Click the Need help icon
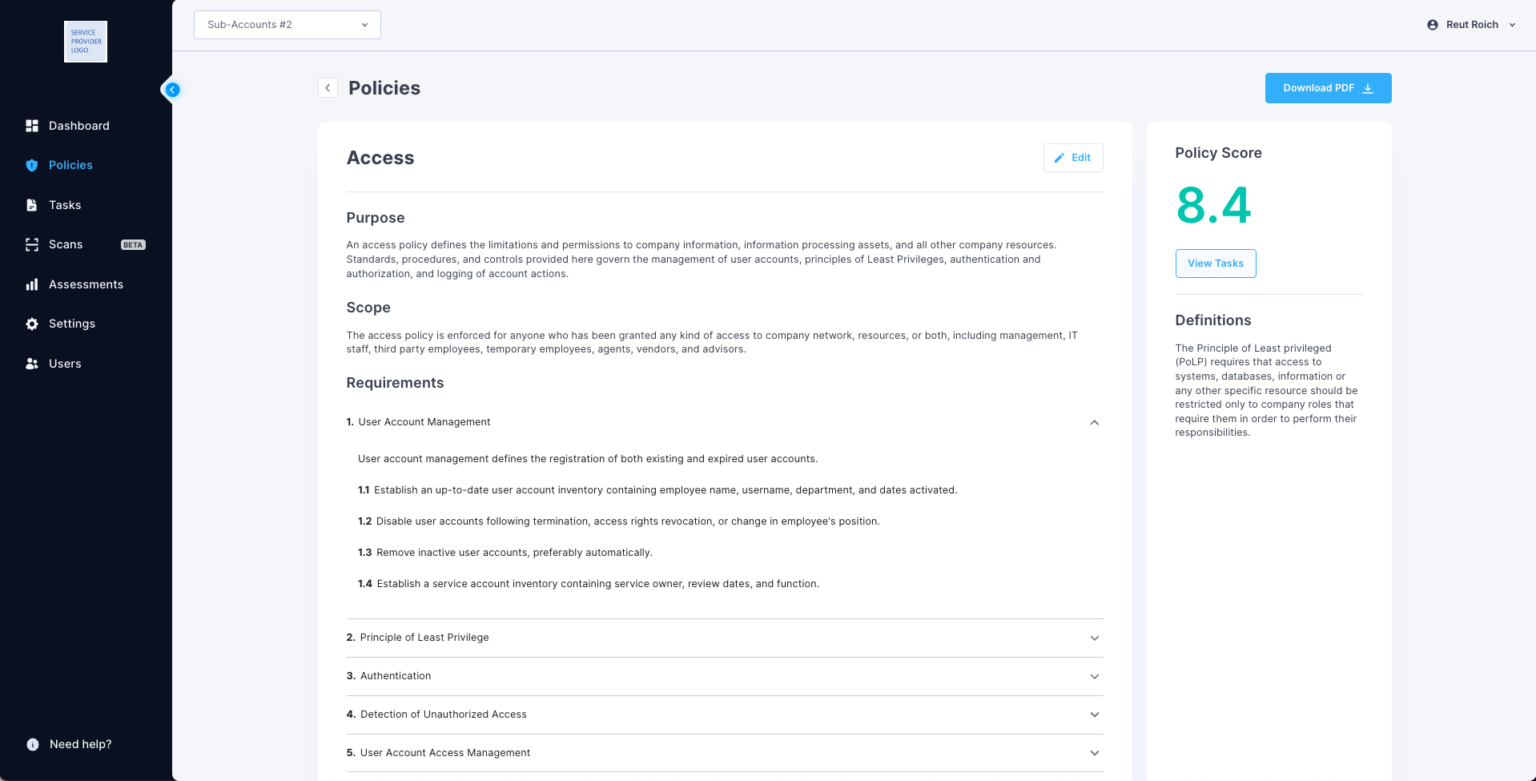 click(32, 744)
